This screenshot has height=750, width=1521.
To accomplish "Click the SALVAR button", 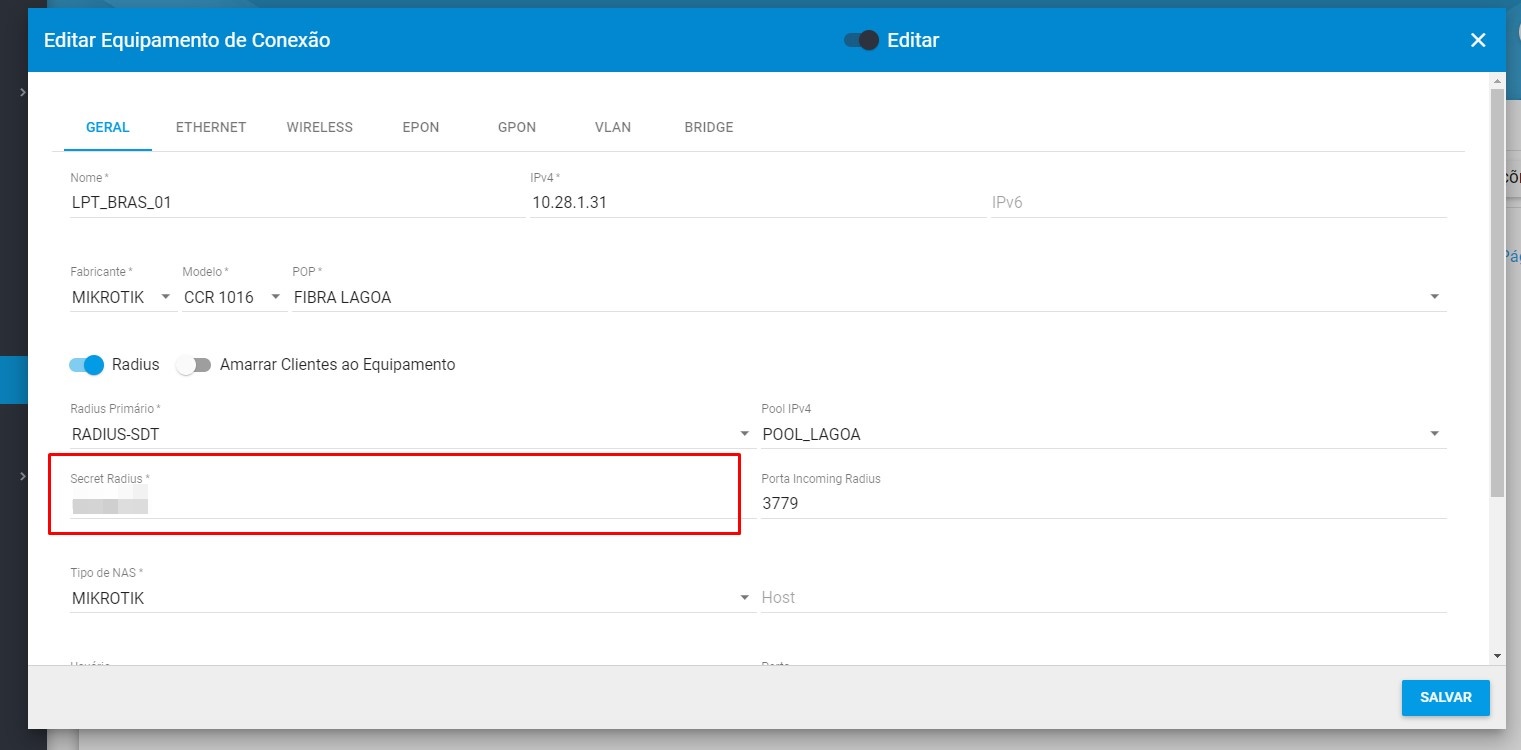I will click(x=1446, y=697).
